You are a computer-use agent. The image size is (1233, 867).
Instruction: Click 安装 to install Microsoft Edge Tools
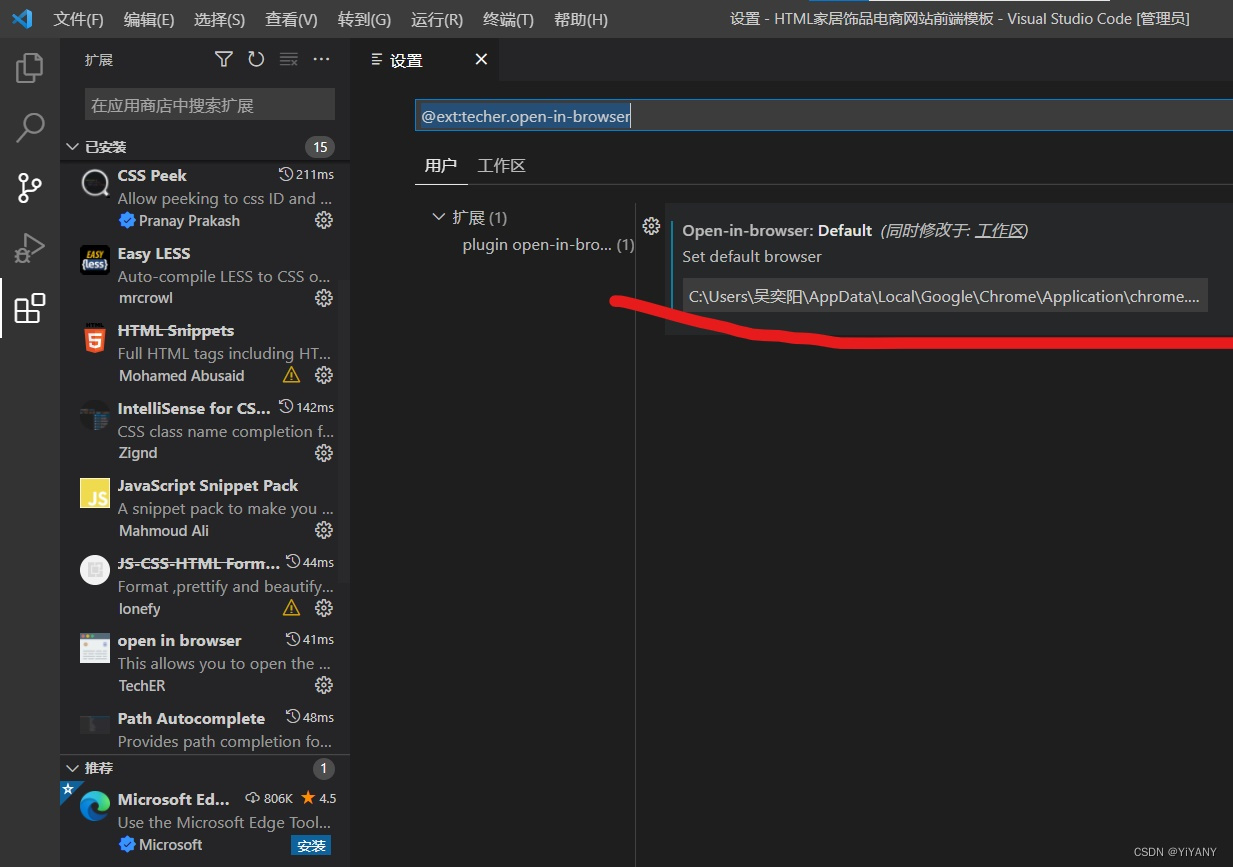point(310,845)
